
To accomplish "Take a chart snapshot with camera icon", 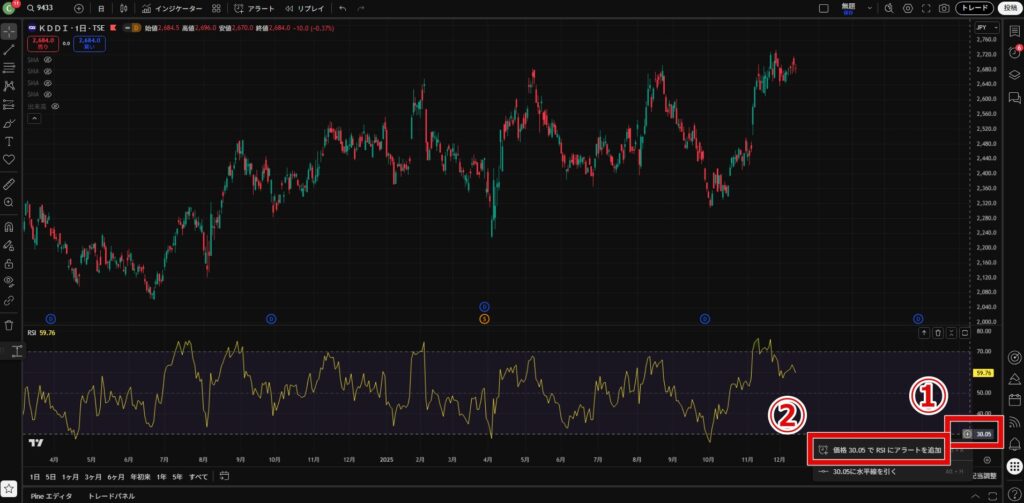I will pyautogui.click(x=943, y=8).
